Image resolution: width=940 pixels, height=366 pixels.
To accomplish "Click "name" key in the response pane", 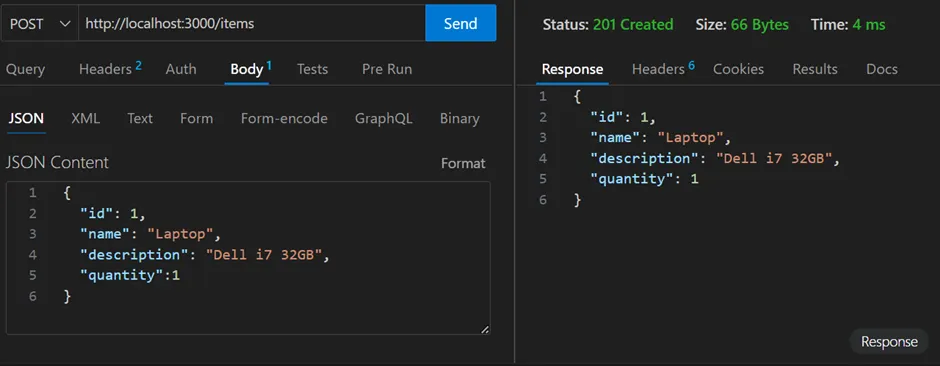I will 616,138.
